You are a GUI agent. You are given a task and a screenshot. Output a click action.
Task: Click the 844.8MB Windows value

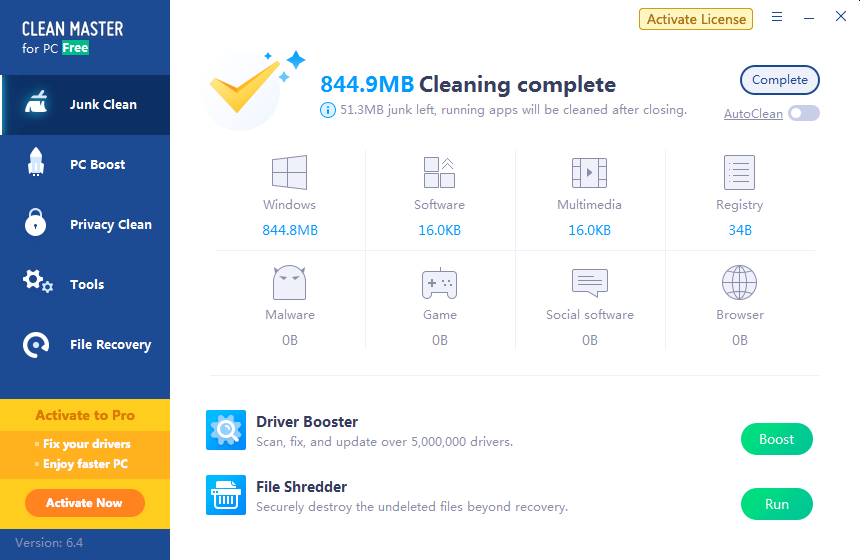[290, 230]
